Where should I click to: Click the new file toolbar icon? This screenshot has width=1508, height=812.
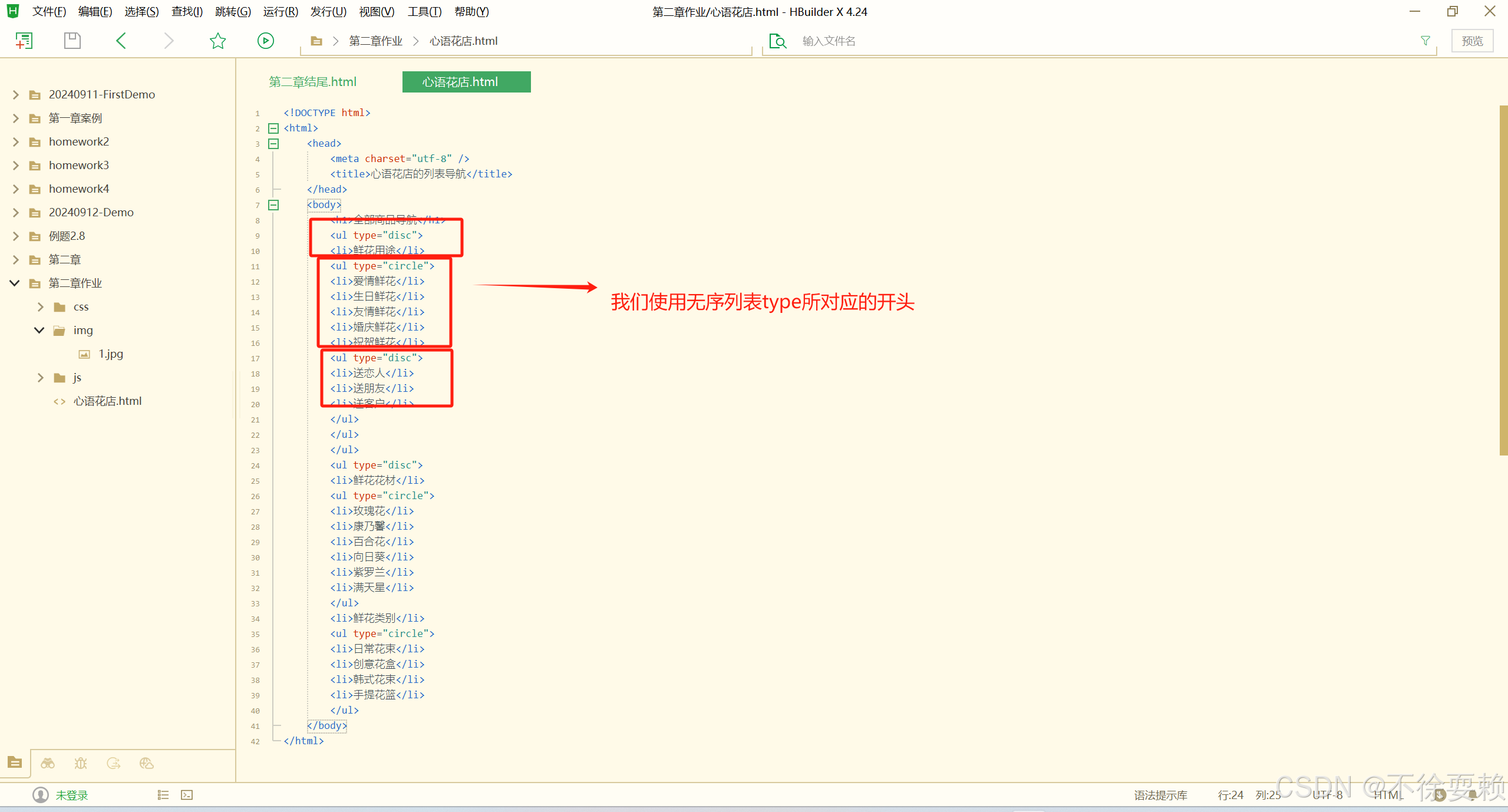tap(24, 41)
